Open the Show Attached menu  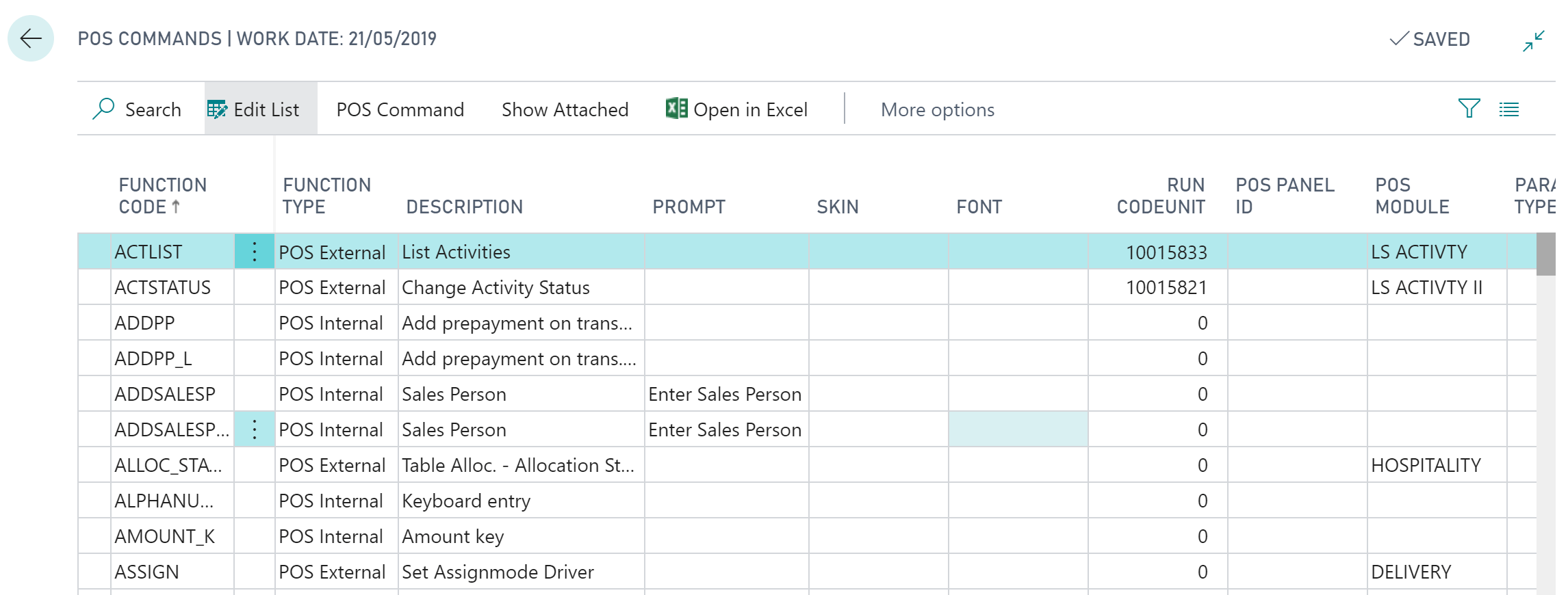(x=565, y=109)
